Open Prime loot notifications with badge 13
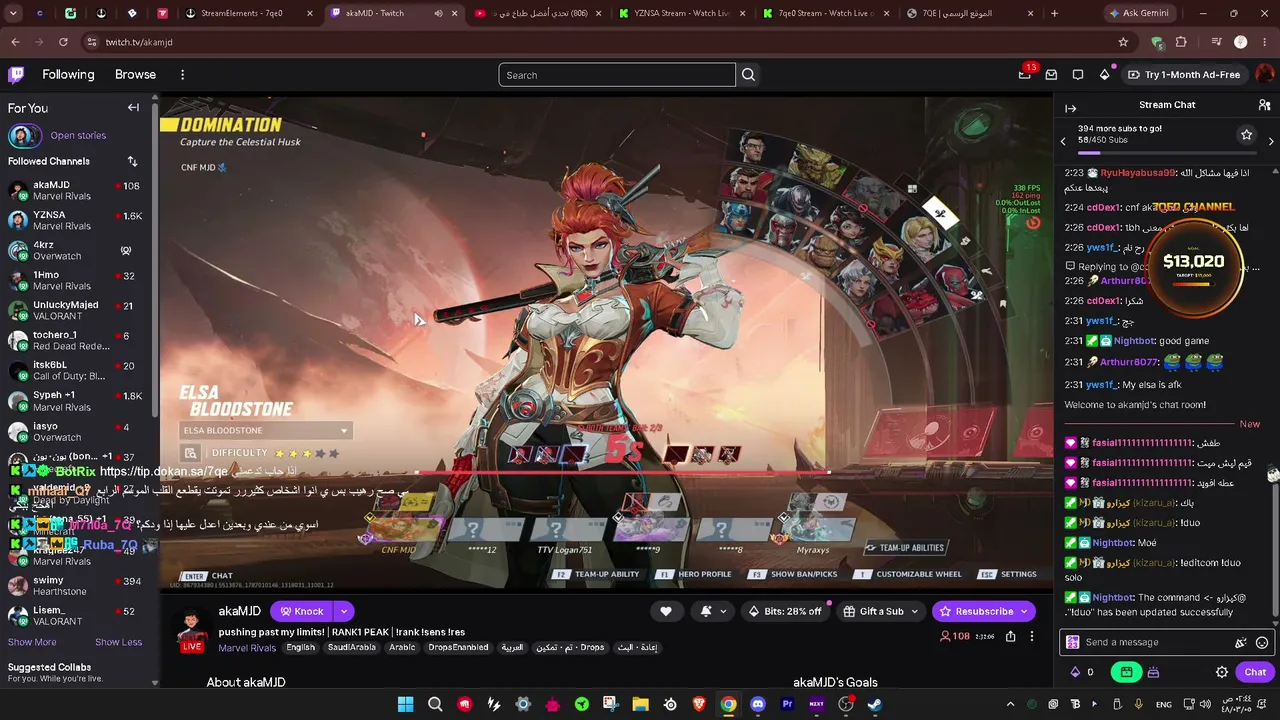The width and height of the screenshot is (1280, 720). (1024, 74)
